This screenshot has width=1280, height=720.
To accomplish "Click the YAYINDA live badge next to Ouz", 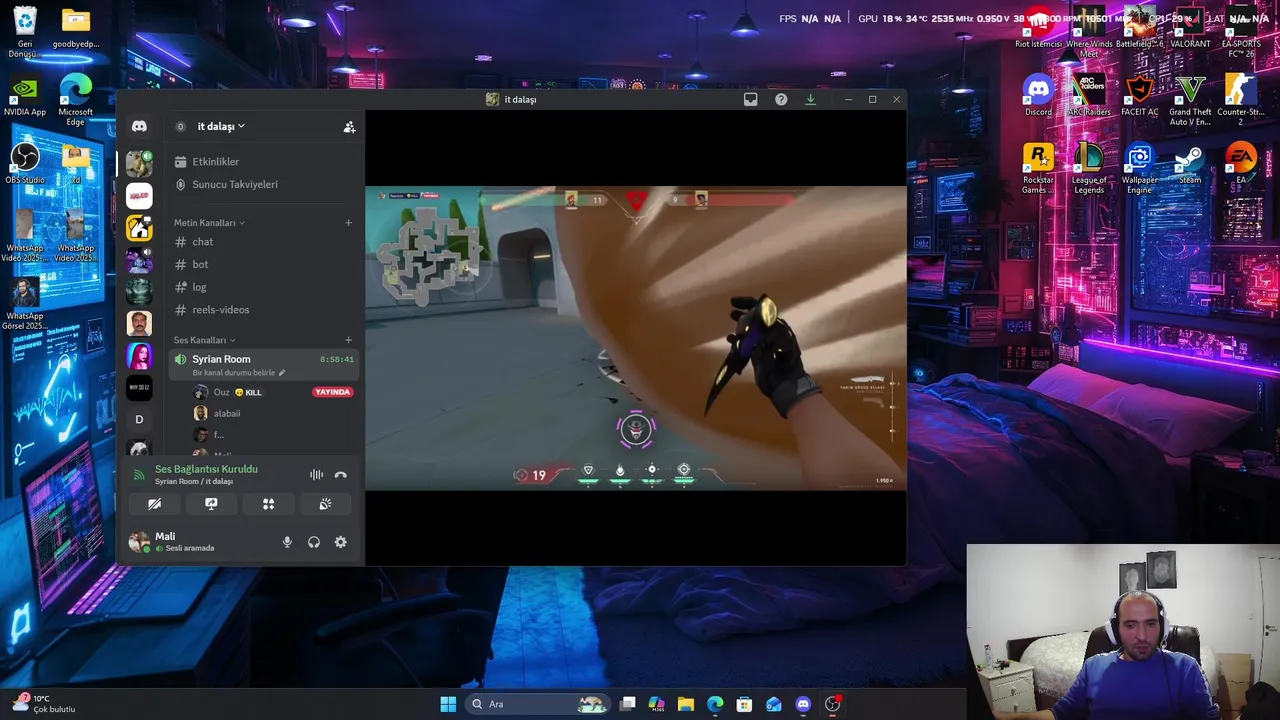I will (x=333, y=392).
